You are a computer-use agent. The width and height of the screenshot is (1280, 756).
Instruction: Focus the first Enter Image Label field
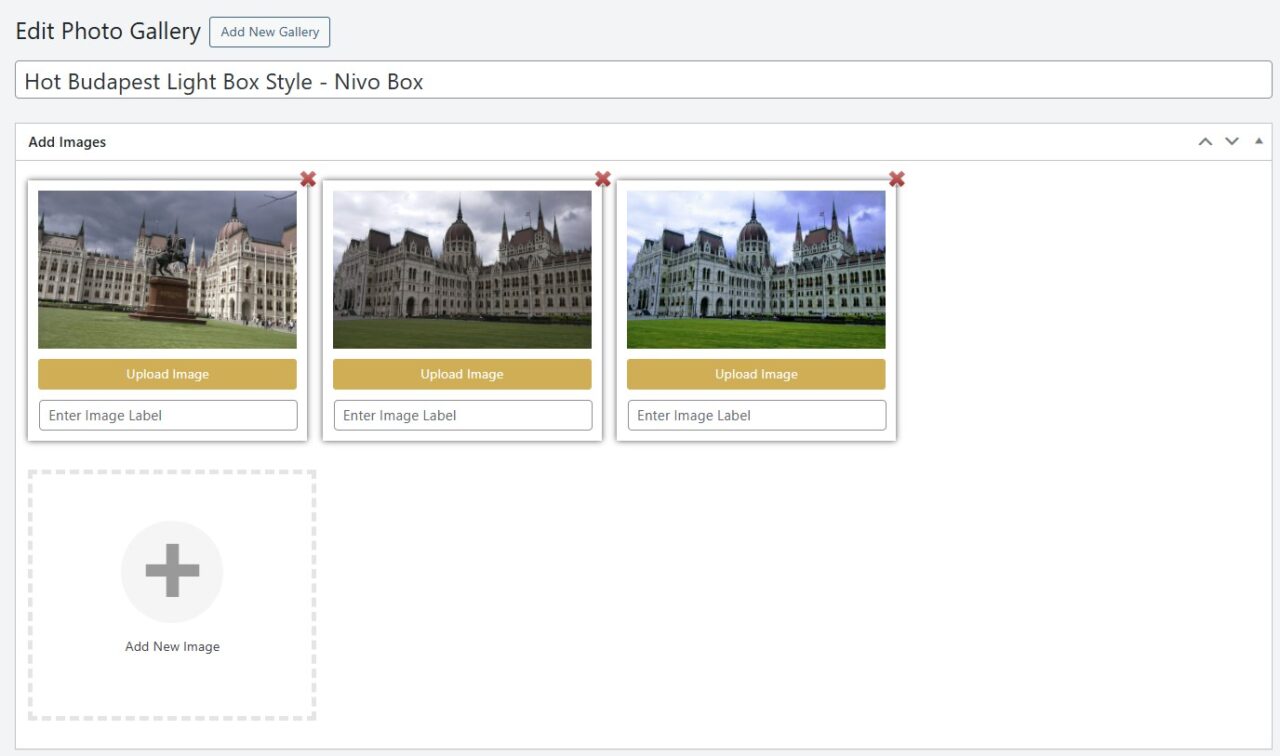point(168,415)
